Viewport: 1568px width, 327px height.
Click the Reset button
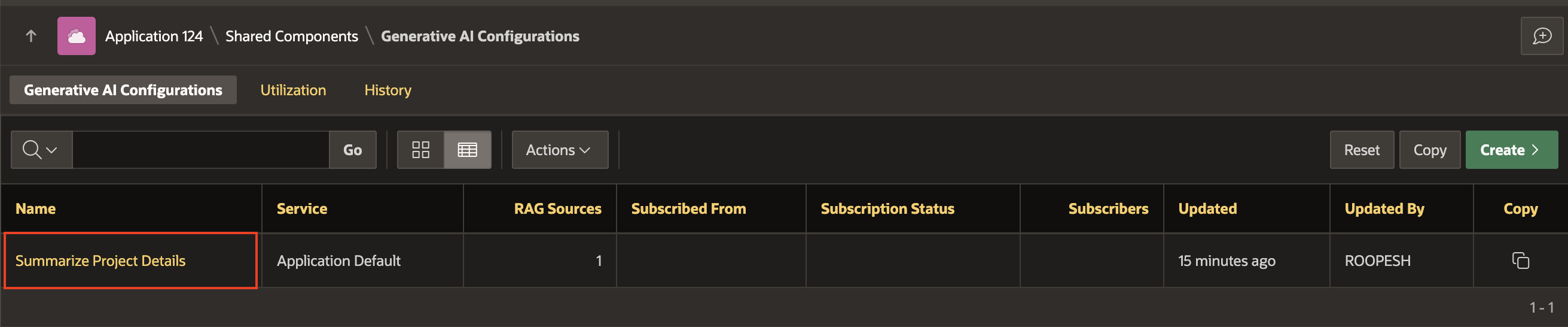pos(1361,150)
